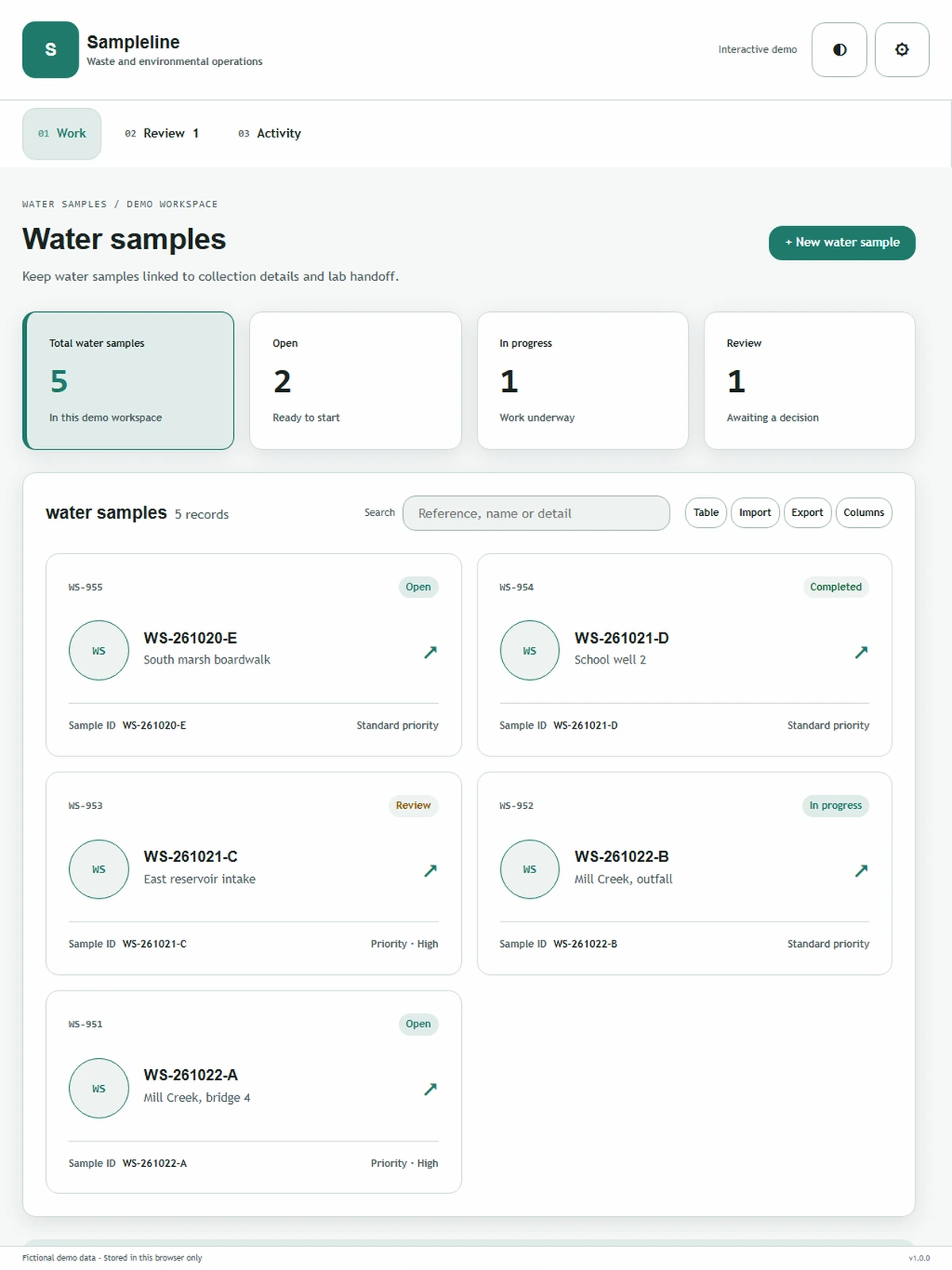Screen dimensions: 952x1270
Task: Select the Total water samples card
Action: [x=129, y=380]
